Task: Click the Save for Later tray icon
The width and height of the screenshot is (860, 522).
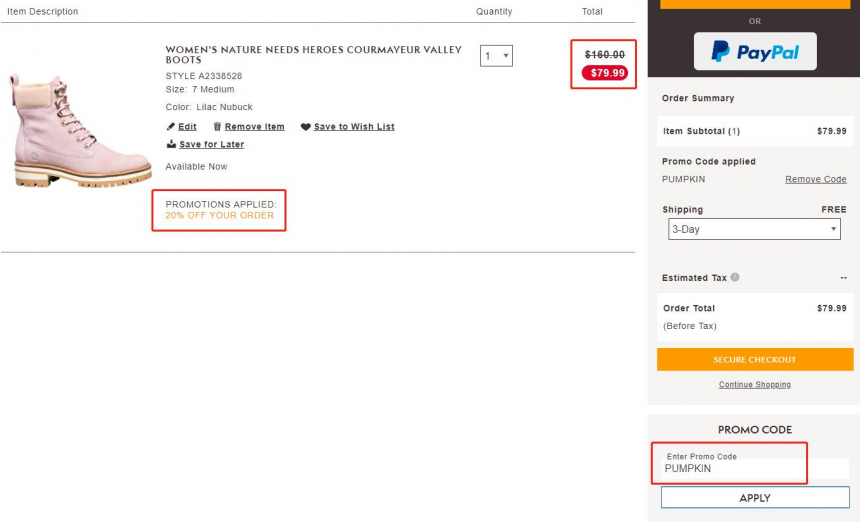Action: point(171,144)
